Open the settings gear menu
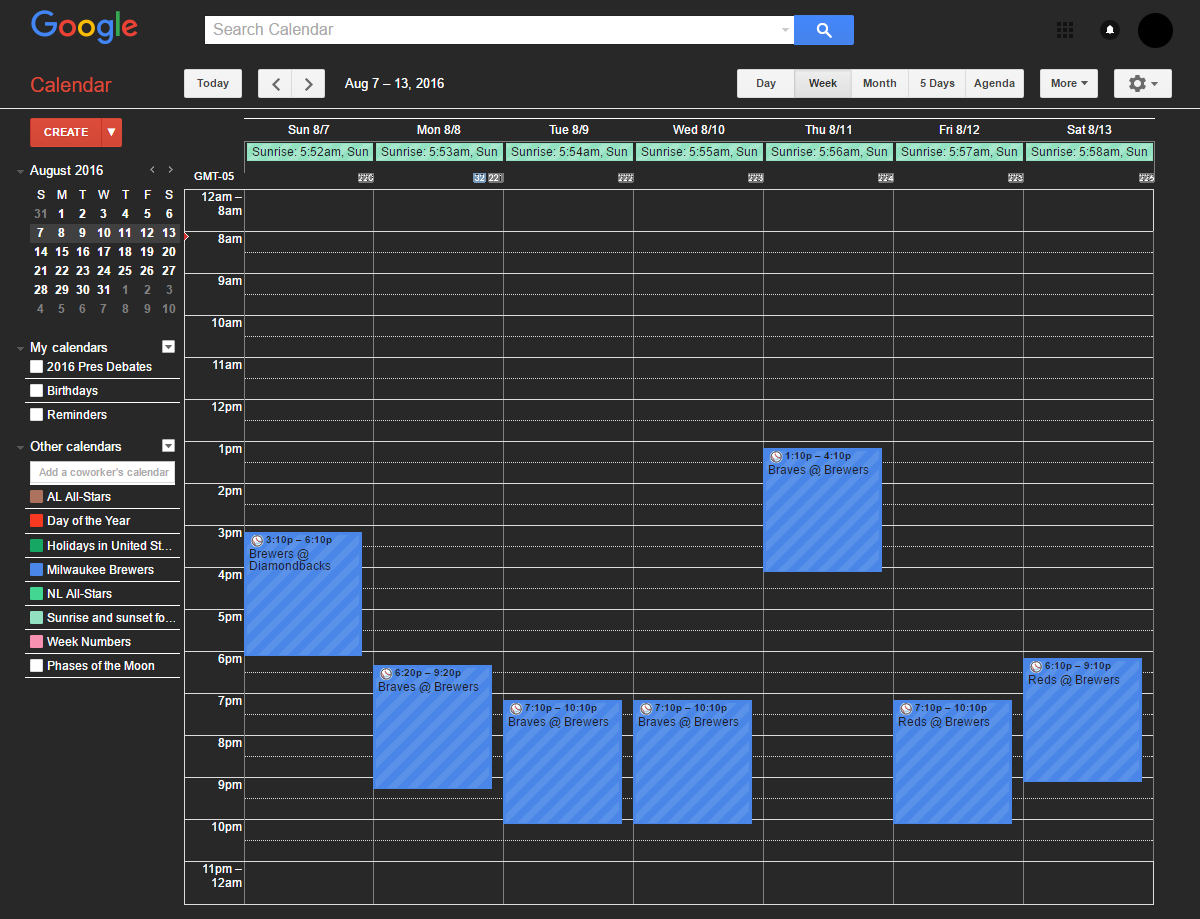 tap(1142, 83)
